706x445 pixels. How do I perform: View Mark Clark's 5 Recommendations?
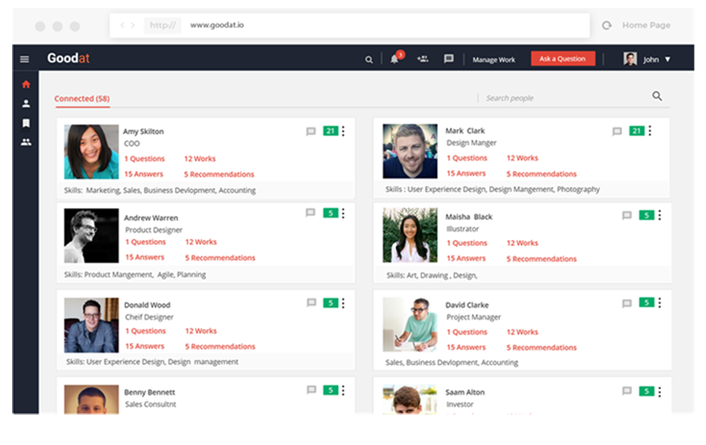(541, 174)
